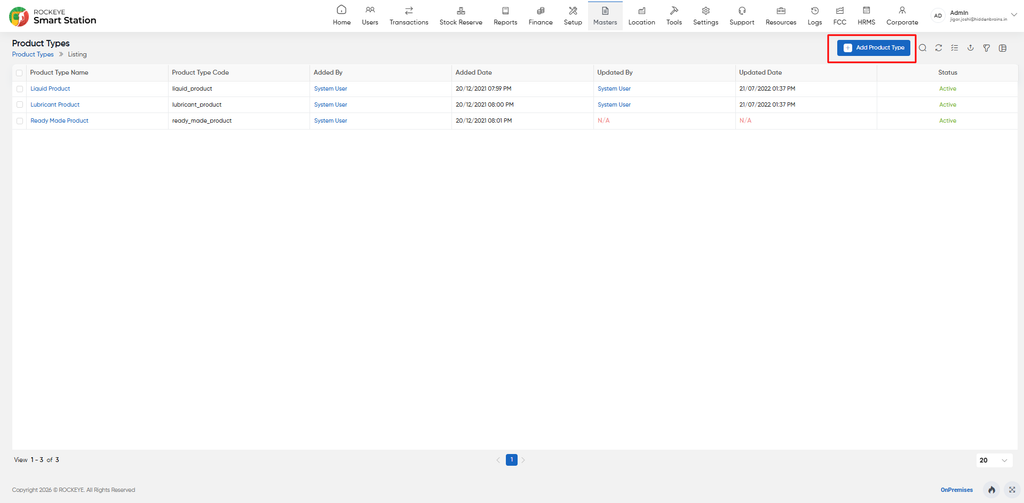Open the page size 20 dropdown
The width and height of the screenshot is (1024, 503).
tap(994, 461)
